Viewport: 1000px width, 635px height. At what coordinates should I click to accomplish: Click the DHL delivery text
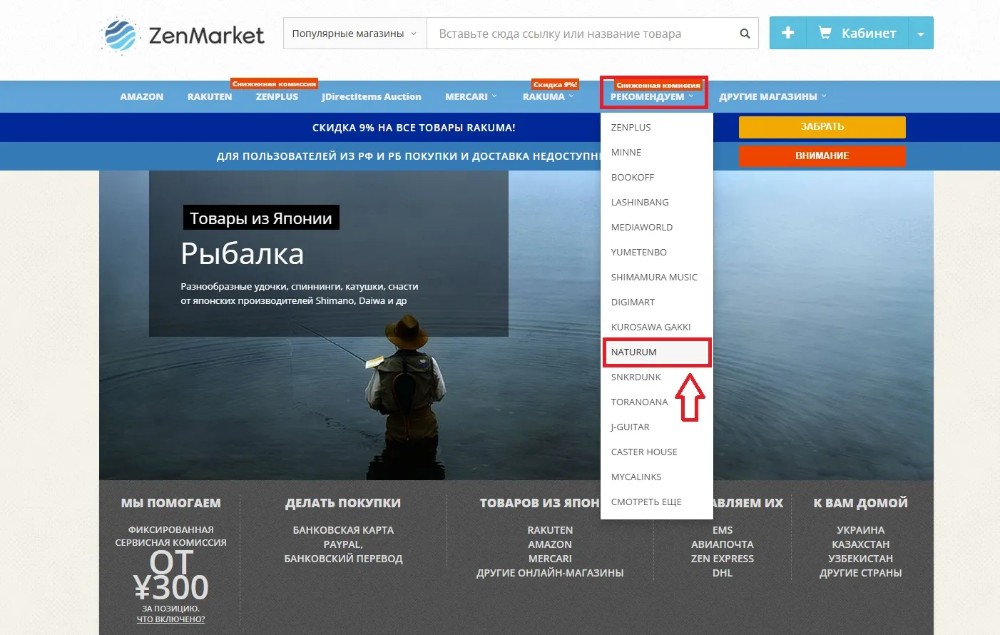[722, 573]
